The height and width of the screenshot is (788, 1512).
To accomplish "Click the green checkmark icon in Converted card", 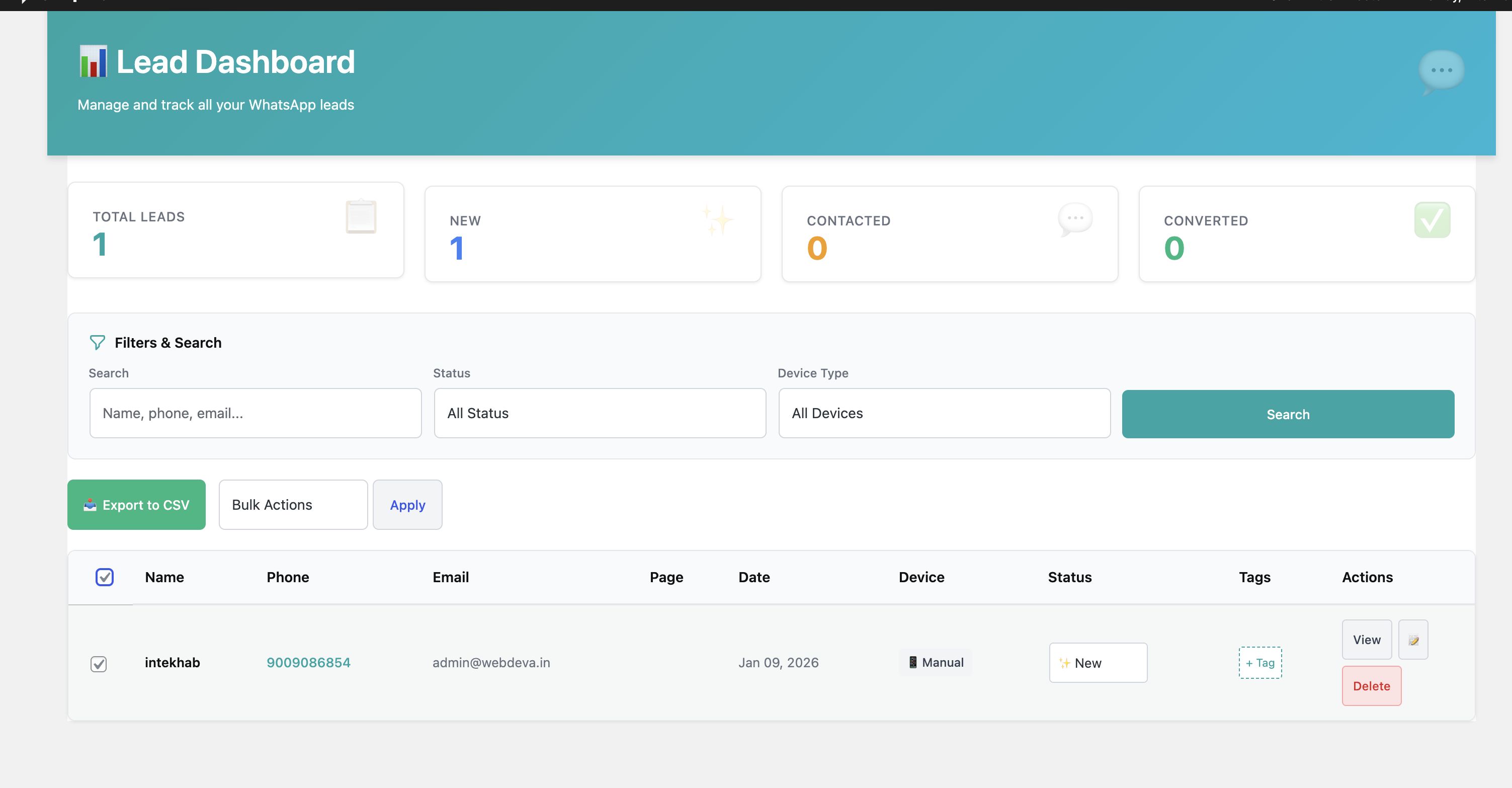I will (x=1432, y=220).
